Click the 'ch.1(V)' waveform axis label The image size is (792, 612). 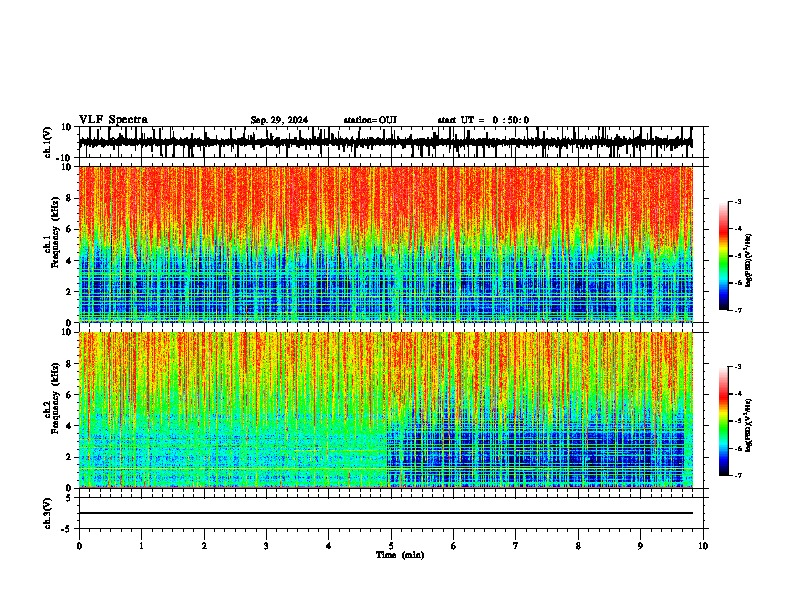click(x=49, y=142)
